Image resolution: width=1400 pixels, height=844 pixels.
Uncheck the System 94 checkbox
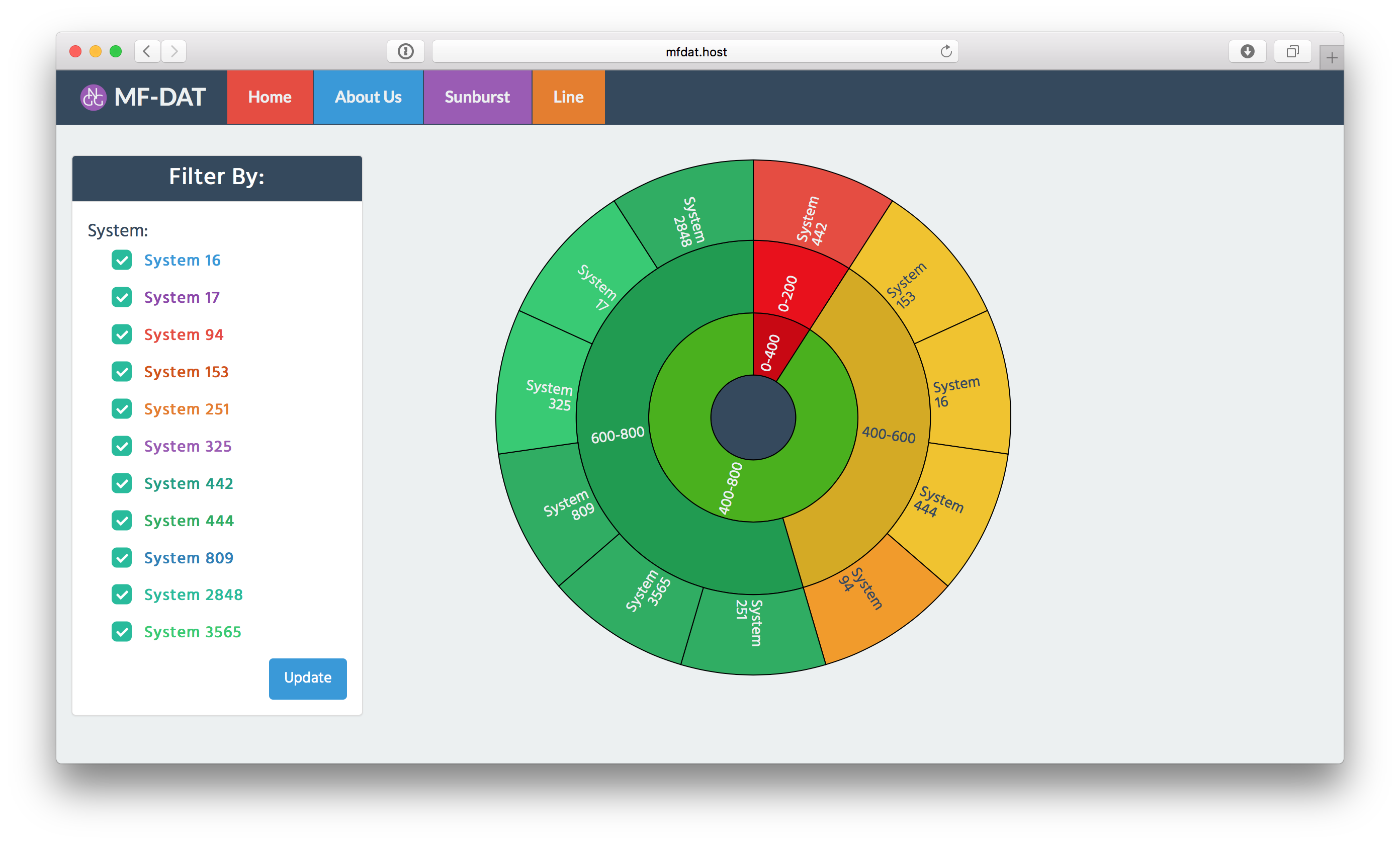click(x=122, y=335)
